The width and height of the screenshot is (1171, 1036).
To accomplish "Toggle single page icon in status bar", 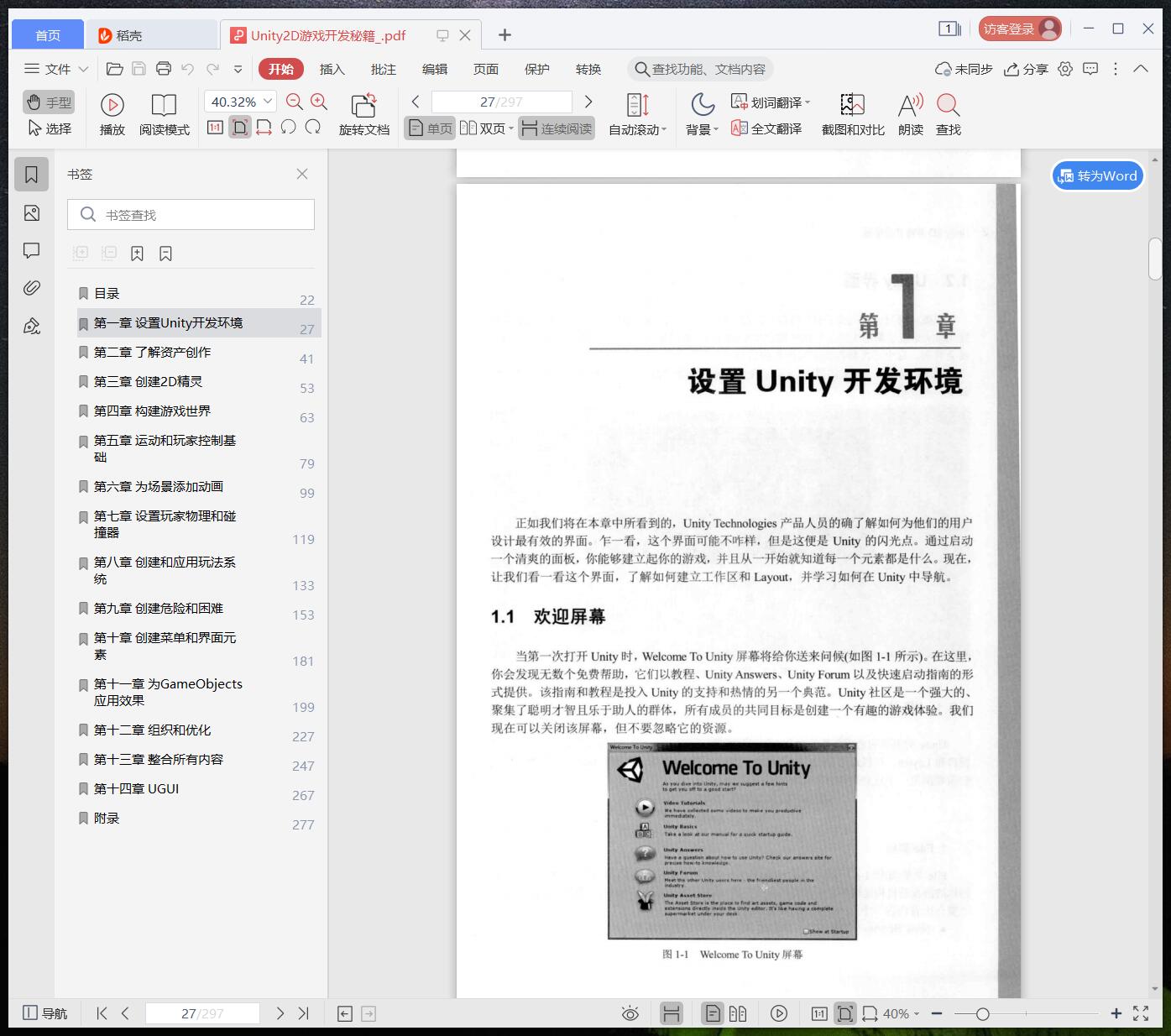I will point(712,1013).
